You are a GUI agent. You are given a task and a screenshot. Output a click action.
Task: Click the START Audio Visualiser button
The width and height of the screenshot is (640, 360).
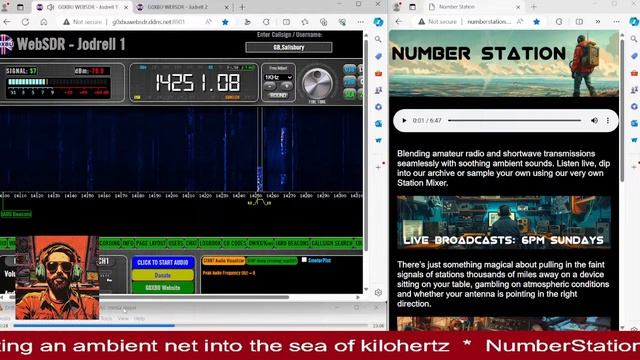point(224,260)
